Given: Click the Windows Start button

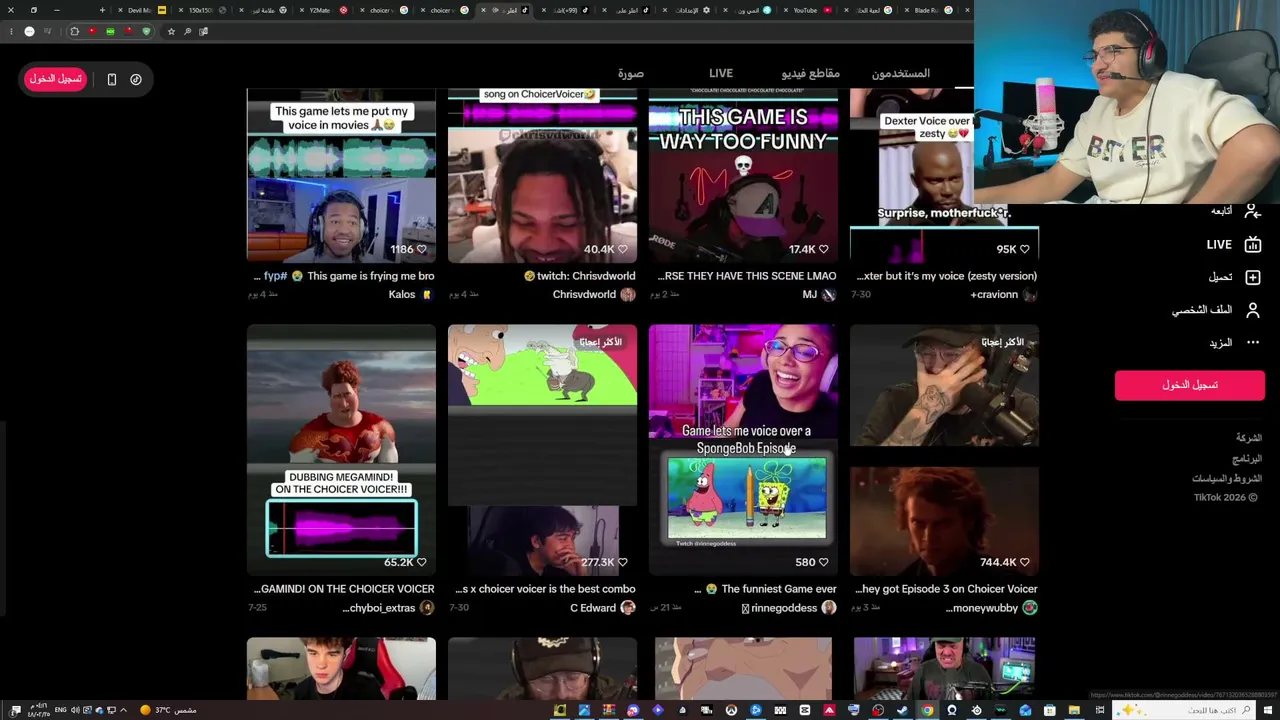Looking at the screenshot, I should [1268, 710].
